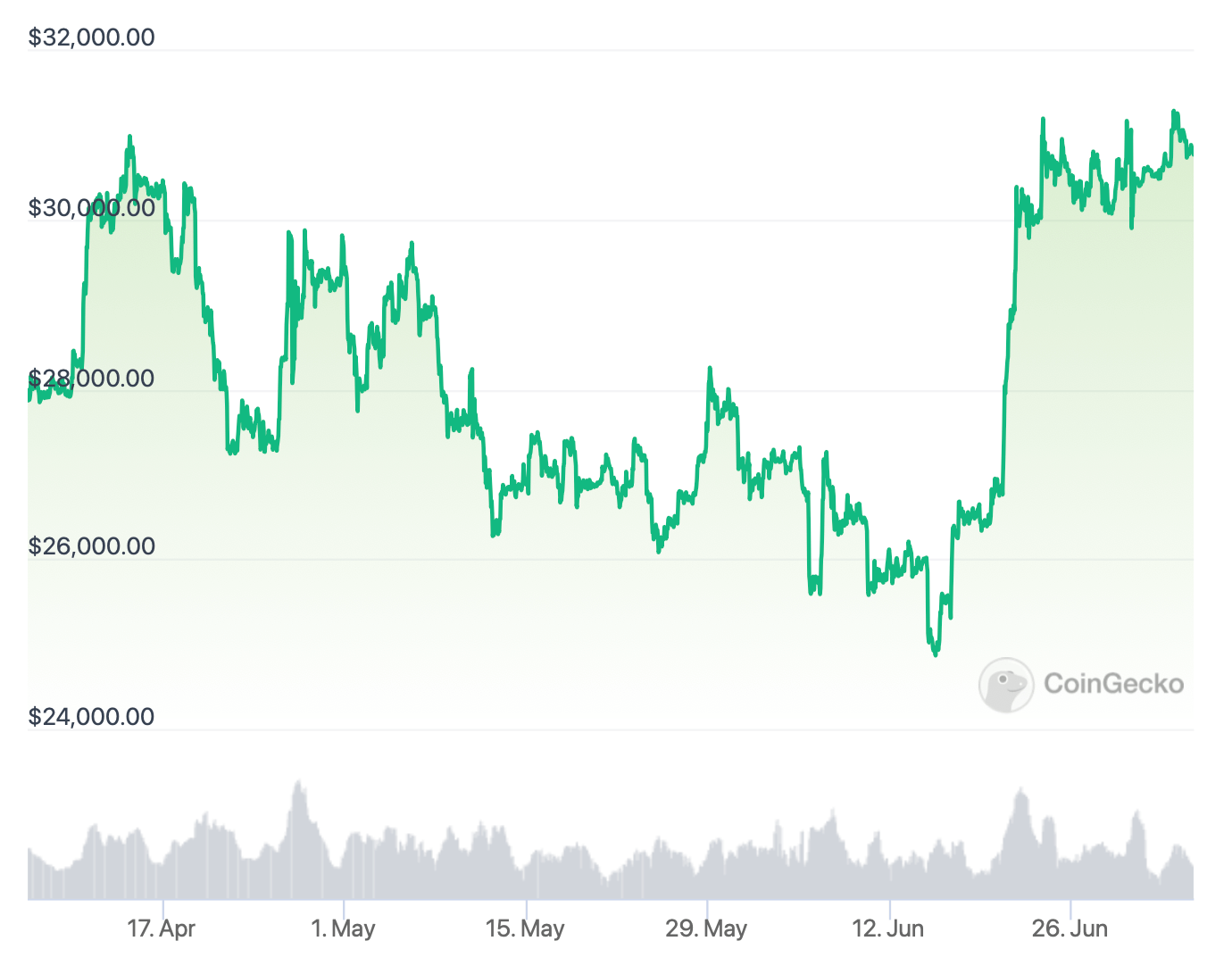The height and width of the screenshot is (966, 1232).
Task: Select the 29. May date label
Action: [x=706, y=929]
